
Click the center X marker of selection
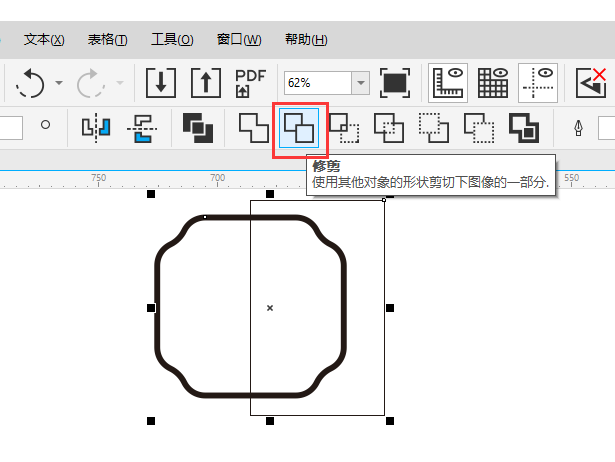coord(270,308)
